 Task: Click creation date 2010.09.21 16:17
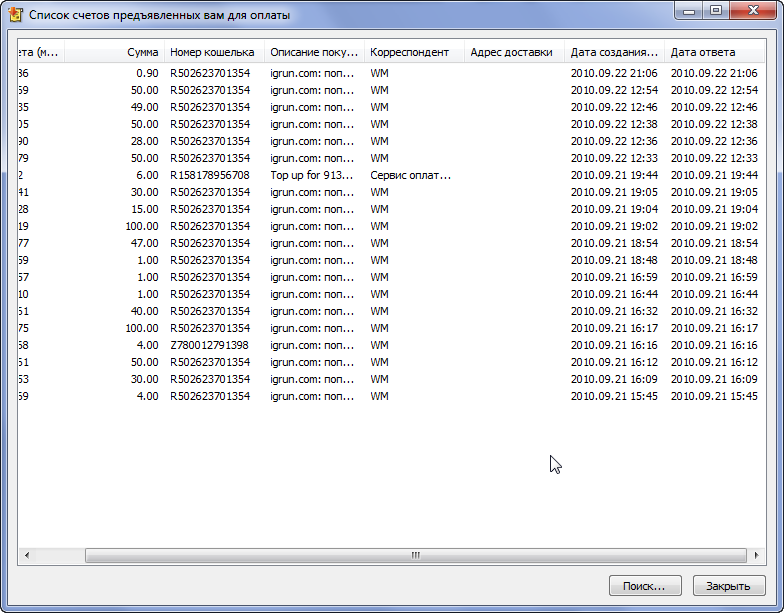(614, 328)
